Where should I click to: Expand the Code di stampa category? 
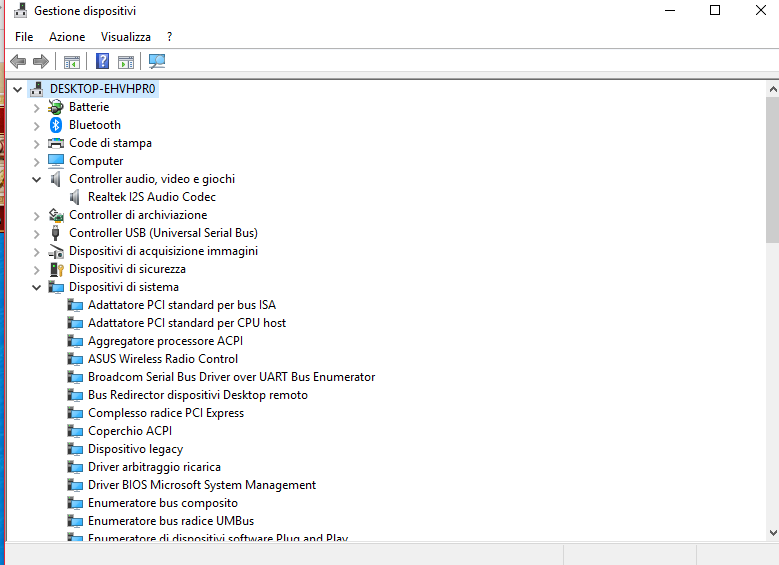click(x=36, y=144)
